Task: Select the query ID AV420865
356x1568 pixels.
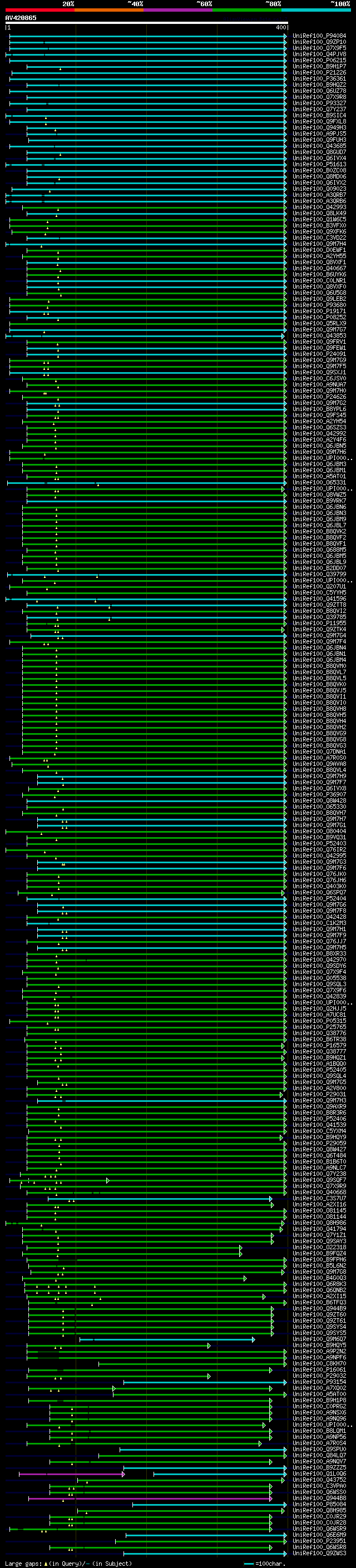Action: [x=21, y=18]
